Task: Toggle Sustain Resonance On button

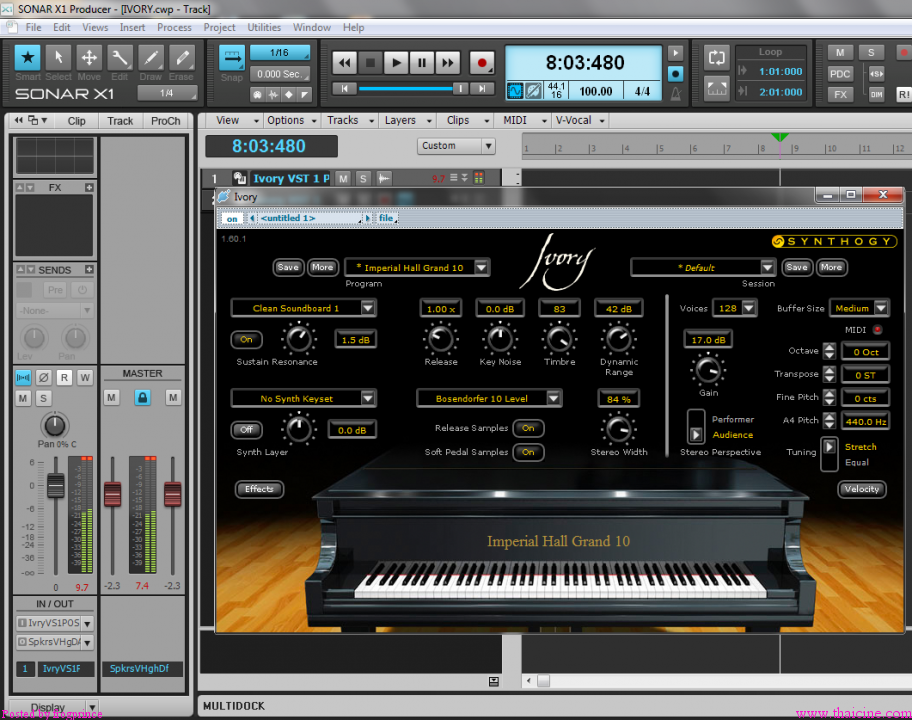Action: click(247, 339)
